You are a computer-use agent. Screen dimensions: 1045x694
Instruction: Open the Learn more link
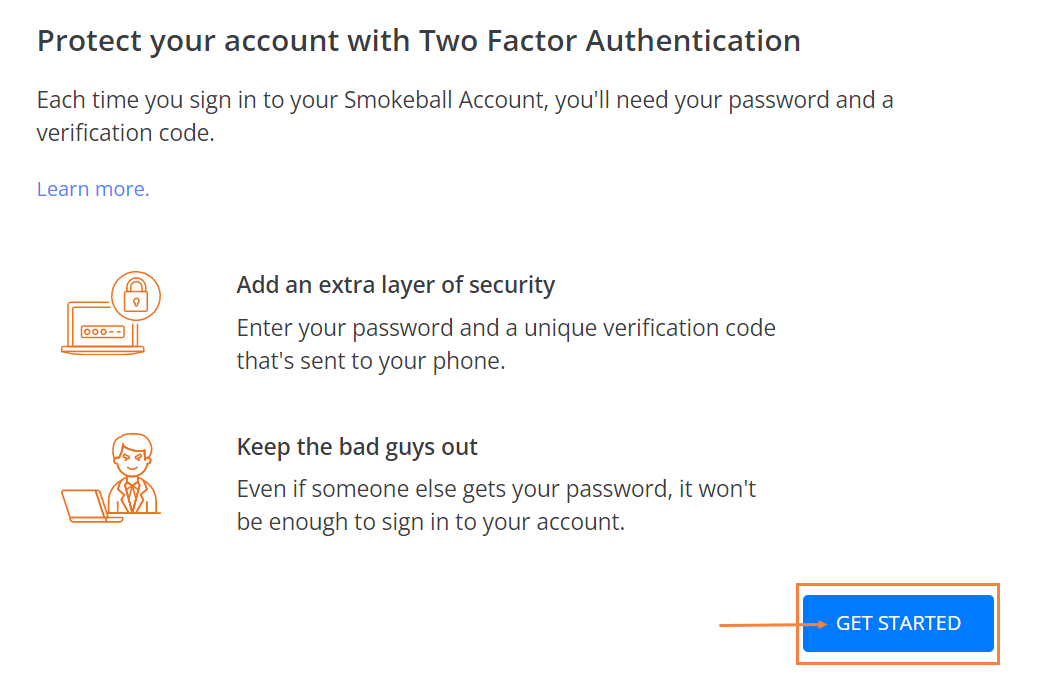(93, 189)
